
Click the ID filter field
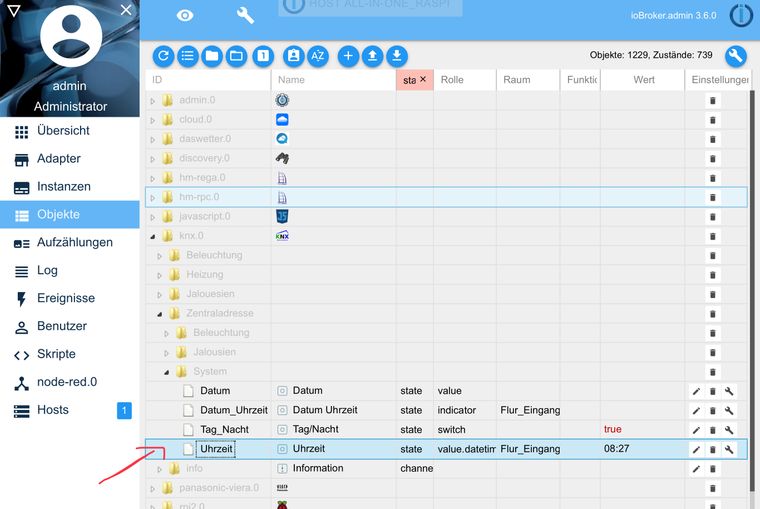click(208, 80)
